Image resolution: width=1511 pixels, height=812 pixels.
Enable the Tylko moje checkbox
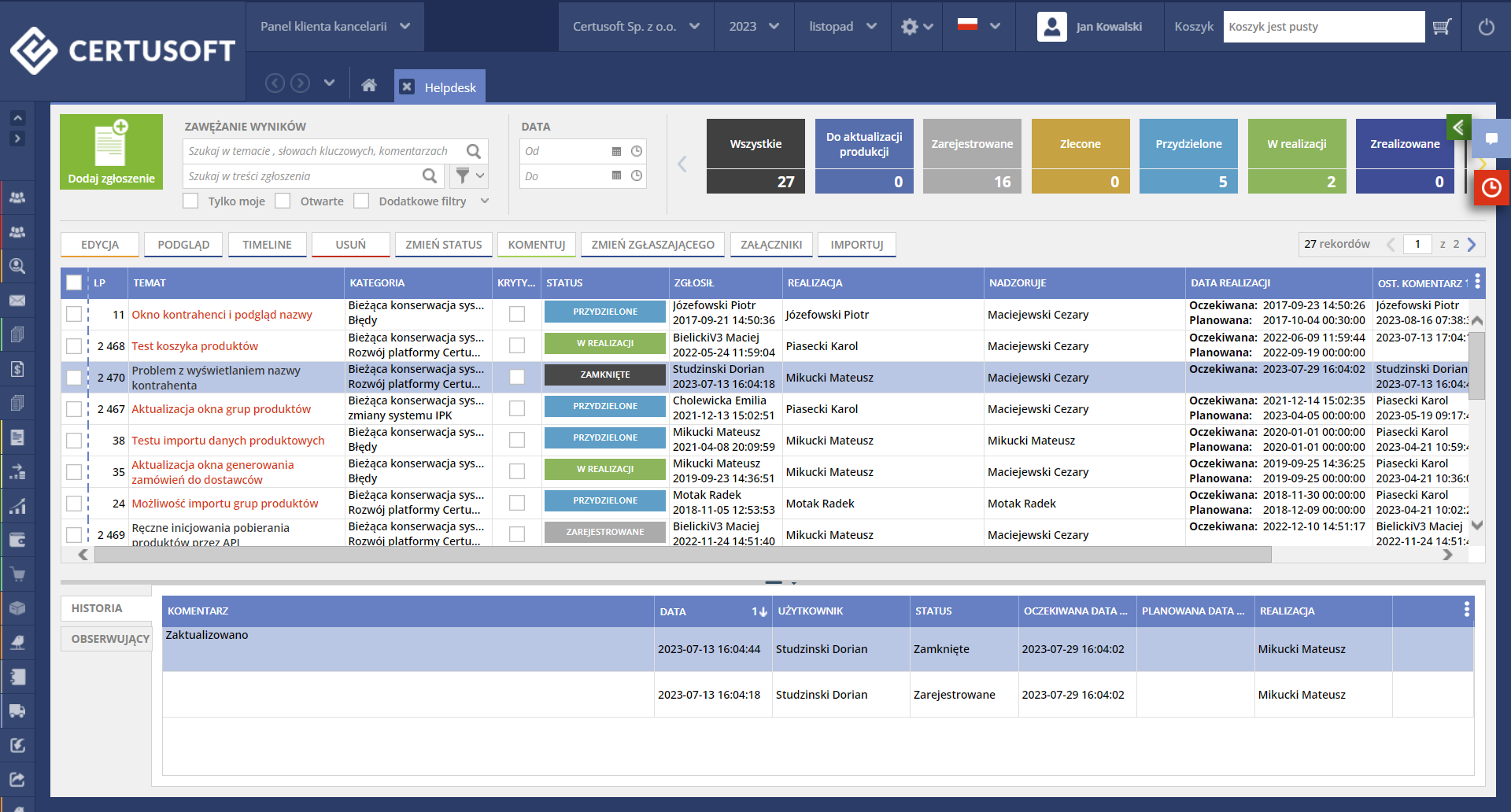pyautogui.click(x=190, y=201)
